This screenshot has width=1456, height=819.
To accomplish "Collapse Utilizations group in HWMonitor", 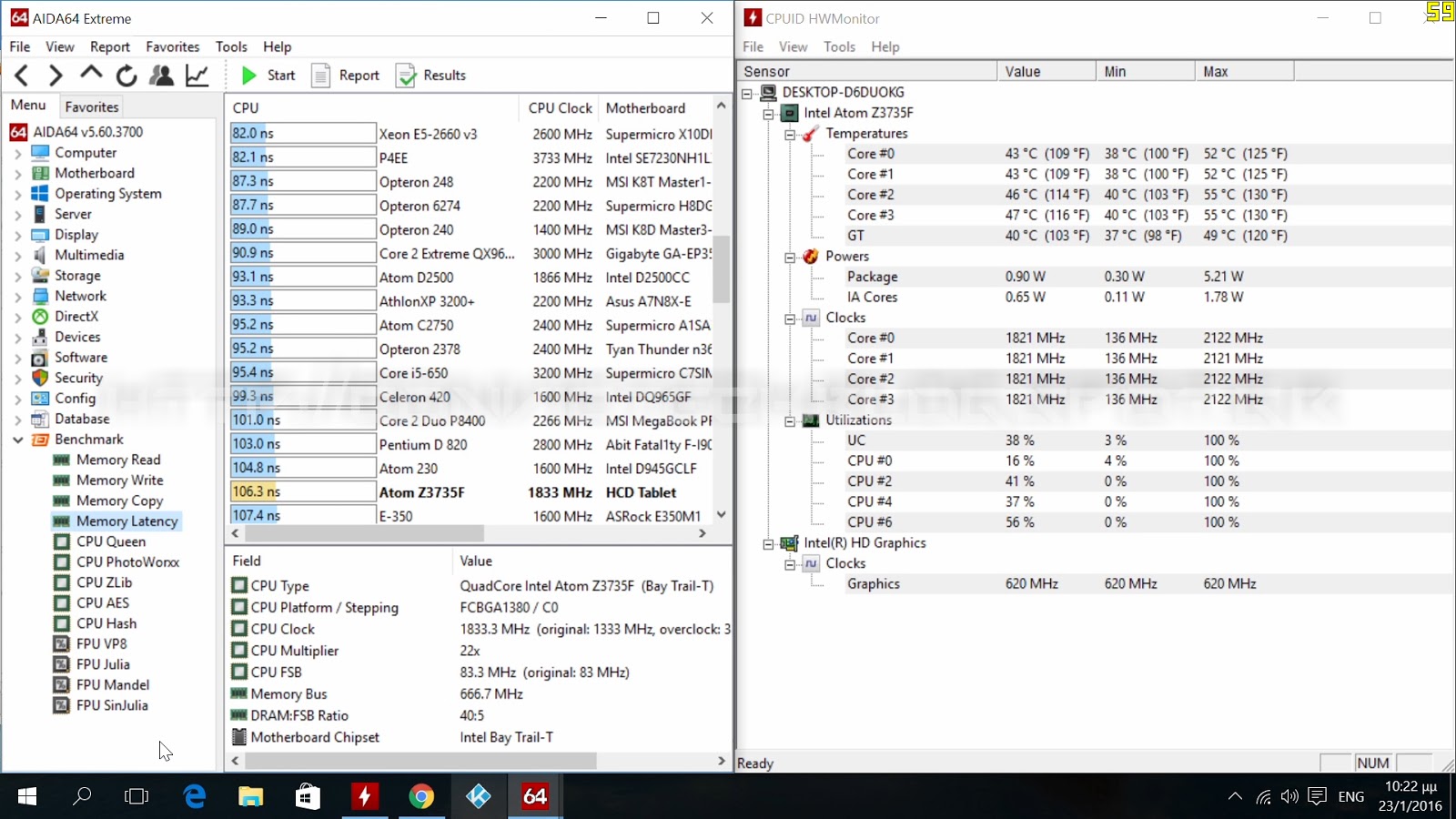I will point(790,420).
